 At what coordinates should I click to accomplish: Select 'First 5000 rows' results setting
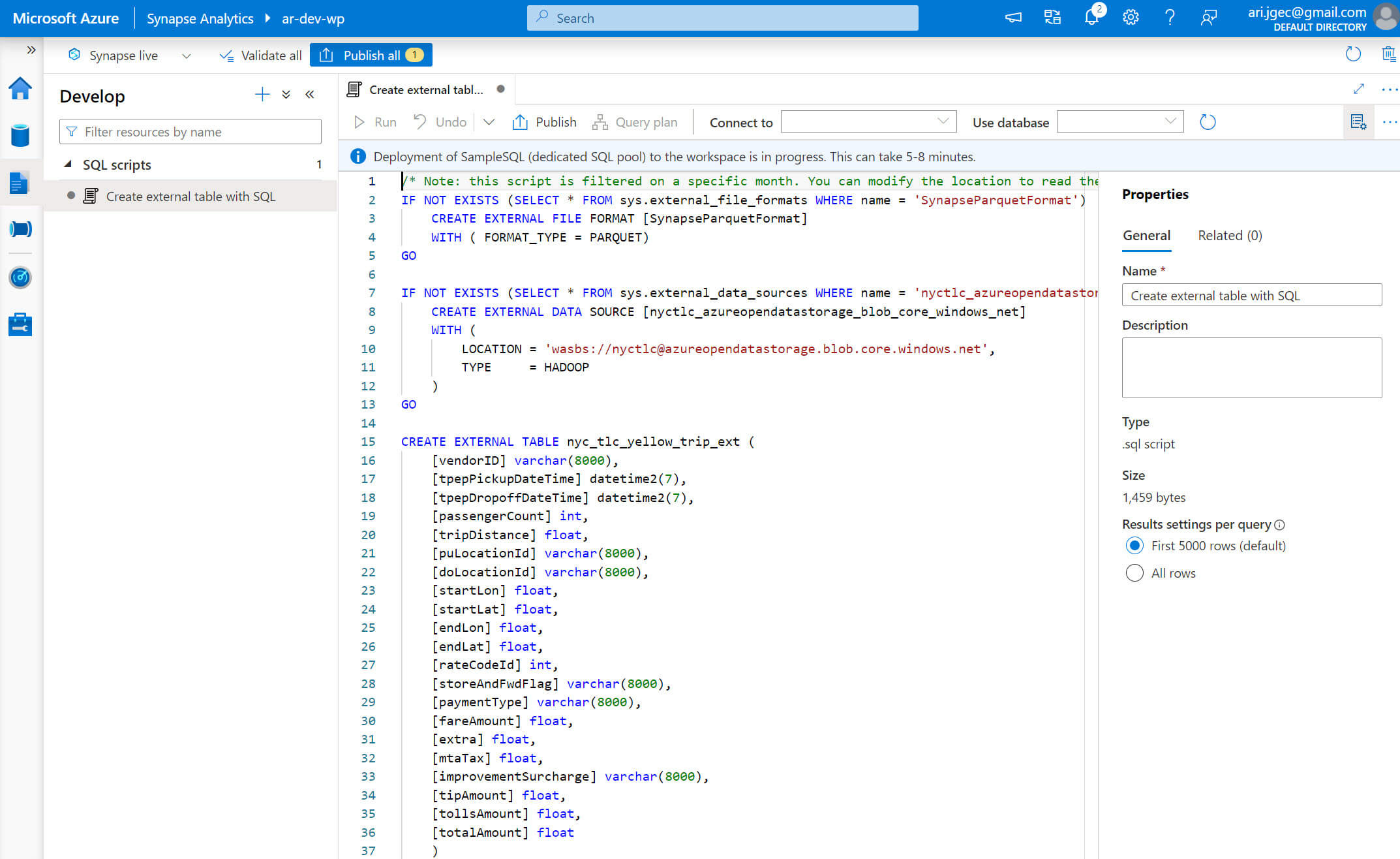tap(1135, 546)
